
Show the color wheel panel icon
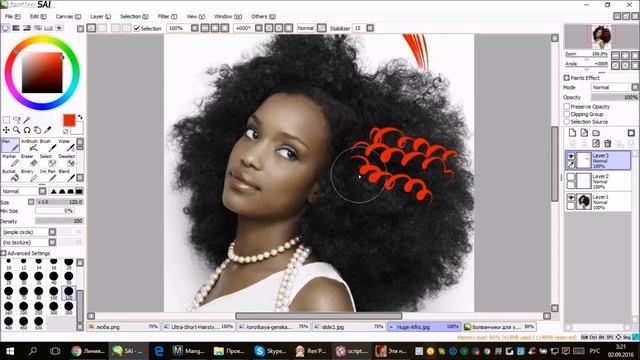point(5,28)
